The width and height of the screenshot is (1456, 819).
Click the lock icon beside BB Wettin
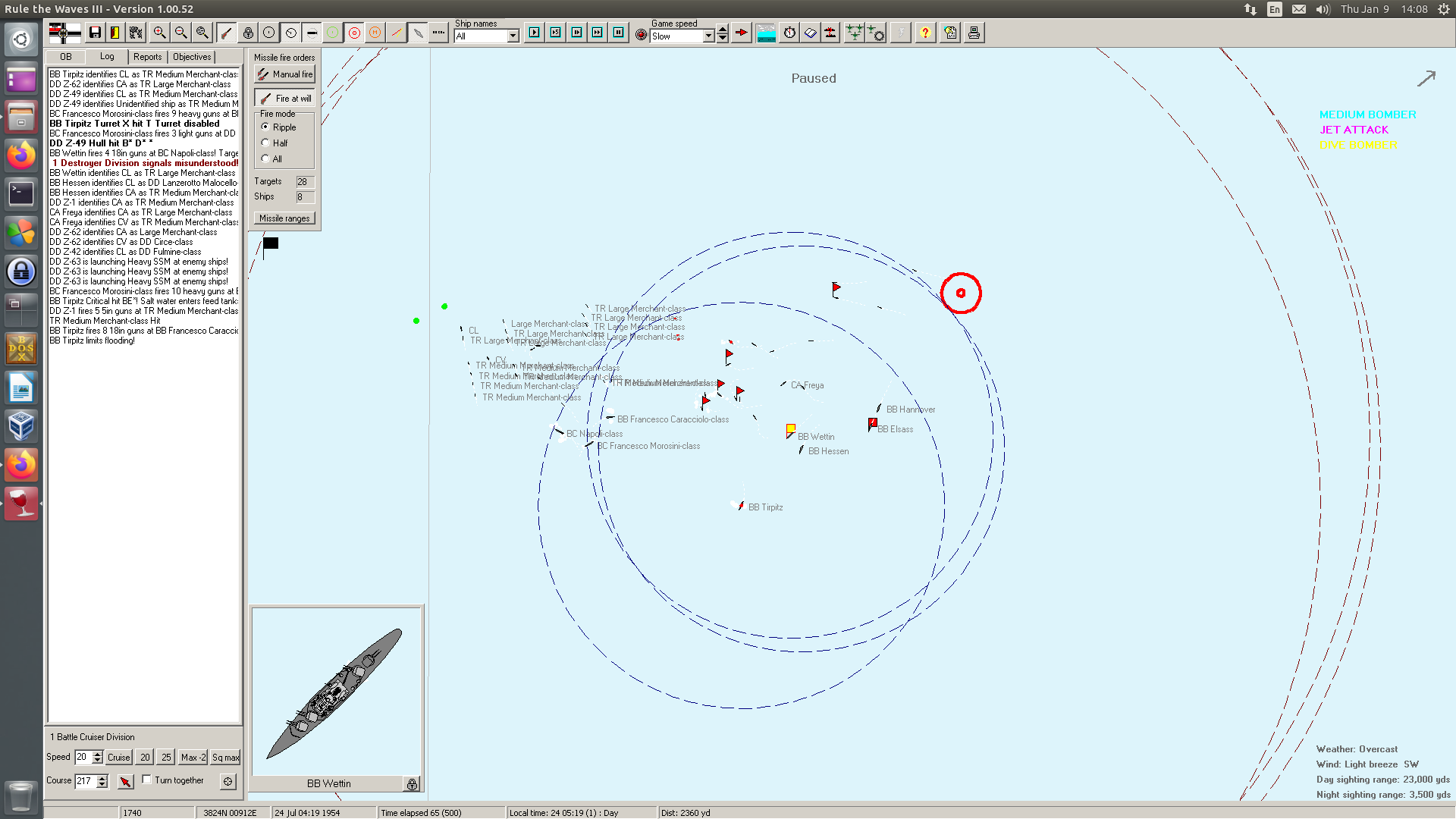coord(412,784)
